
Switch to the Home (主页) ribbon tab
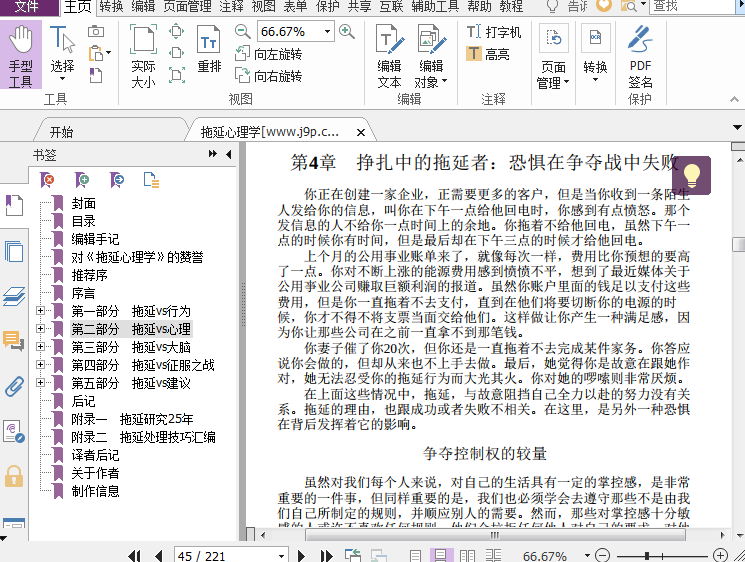point(77,7)
